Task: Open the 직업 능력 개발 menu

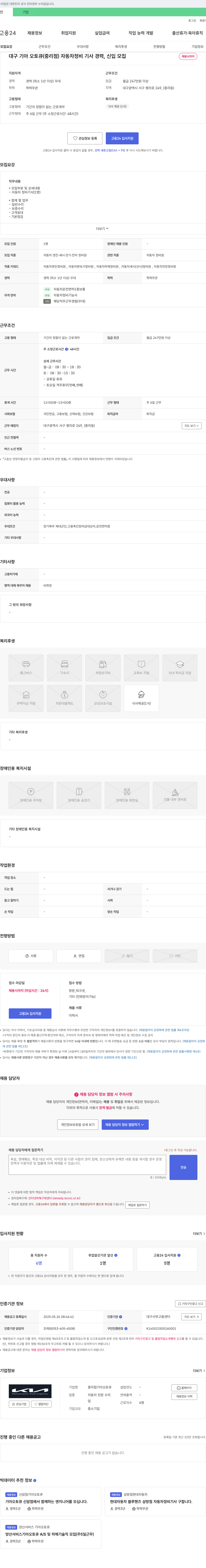Action: coord(141,33)
